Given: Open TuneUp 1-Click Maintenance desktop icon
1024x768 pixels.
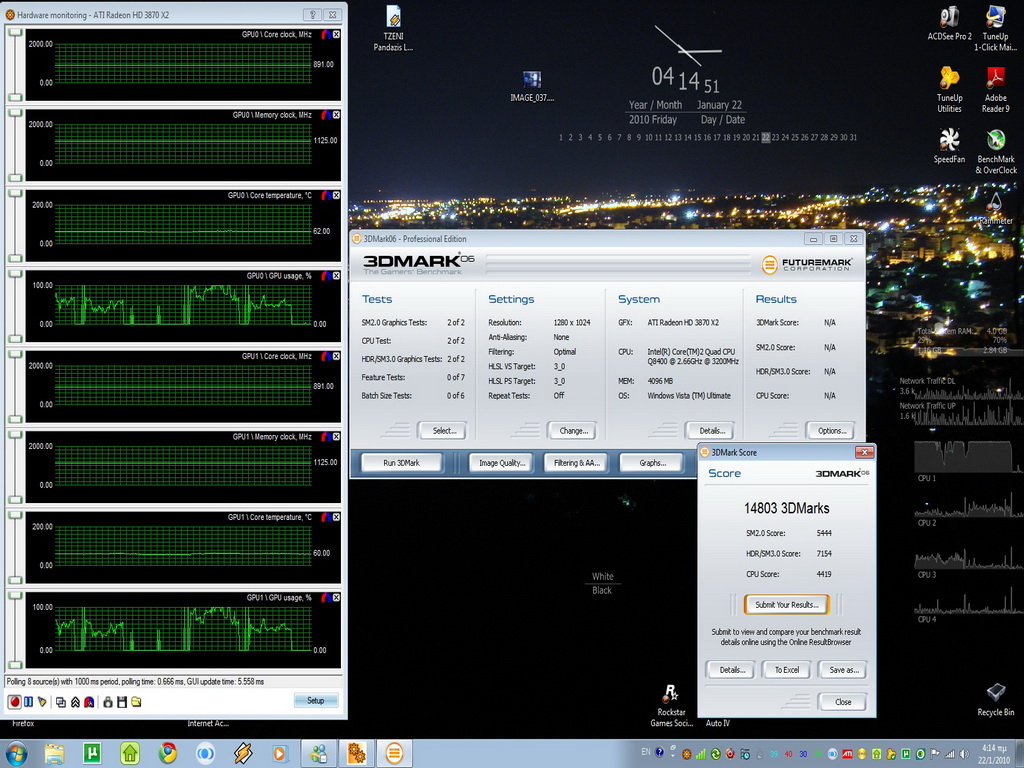Looking at the screenshot, I should (x=995, y=28).
